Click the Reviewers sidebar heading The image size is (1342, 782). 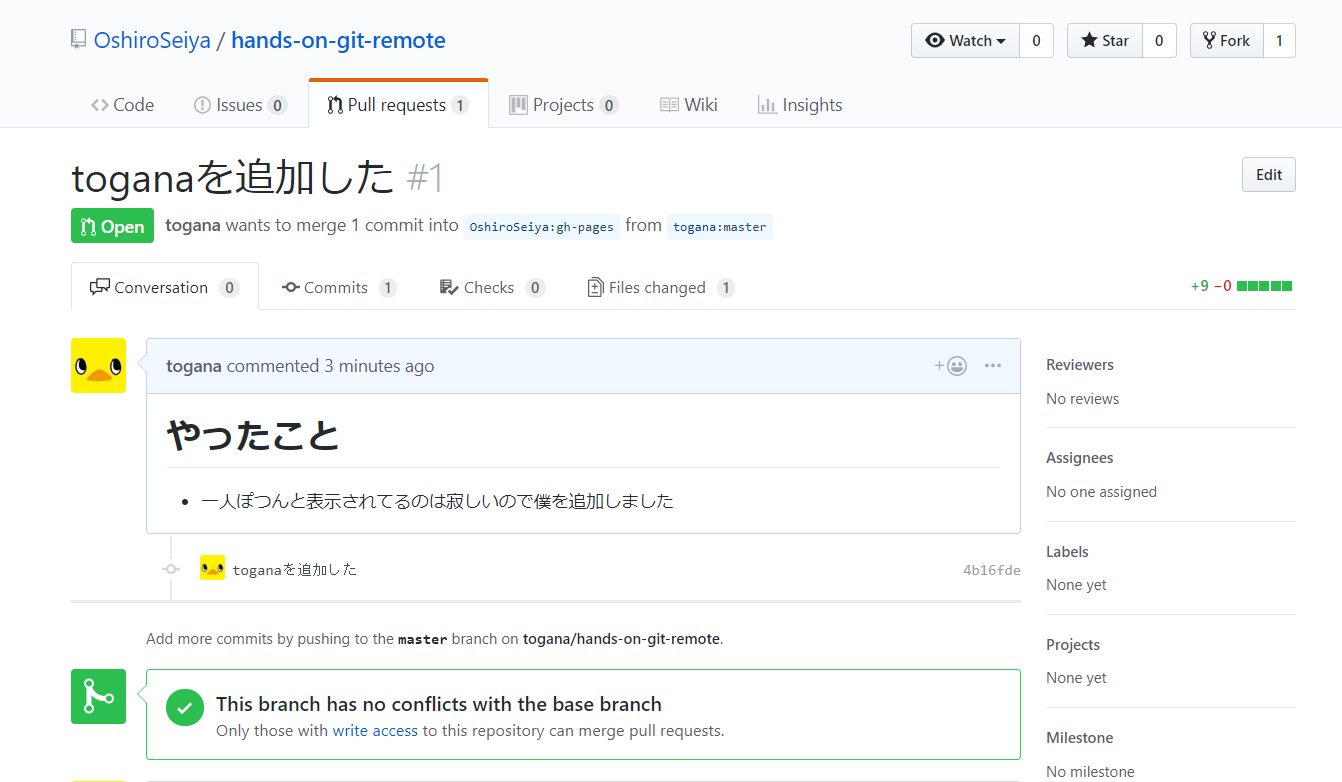click(1080, 365)
